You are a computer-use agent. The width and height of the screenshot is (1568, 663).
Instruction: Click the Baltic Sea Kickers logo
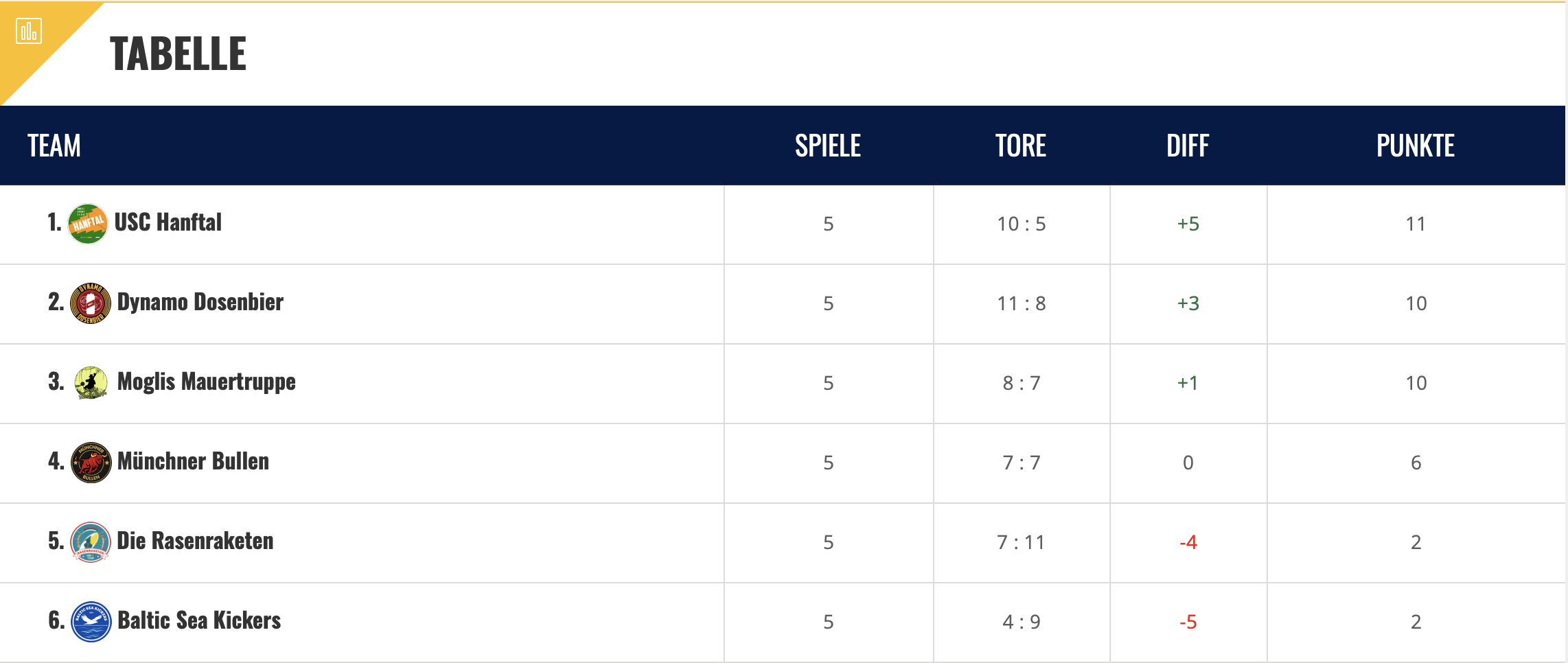click(x=91, y=622)
